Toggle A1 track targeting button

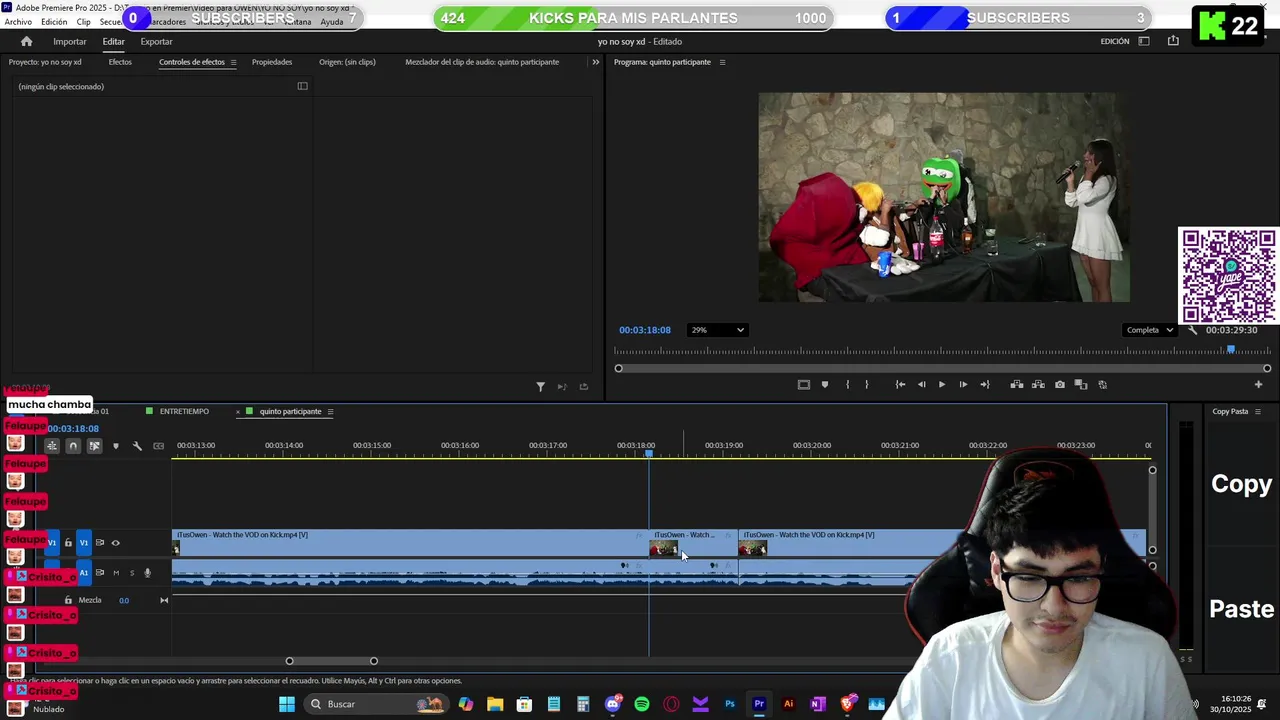[84, 573]
